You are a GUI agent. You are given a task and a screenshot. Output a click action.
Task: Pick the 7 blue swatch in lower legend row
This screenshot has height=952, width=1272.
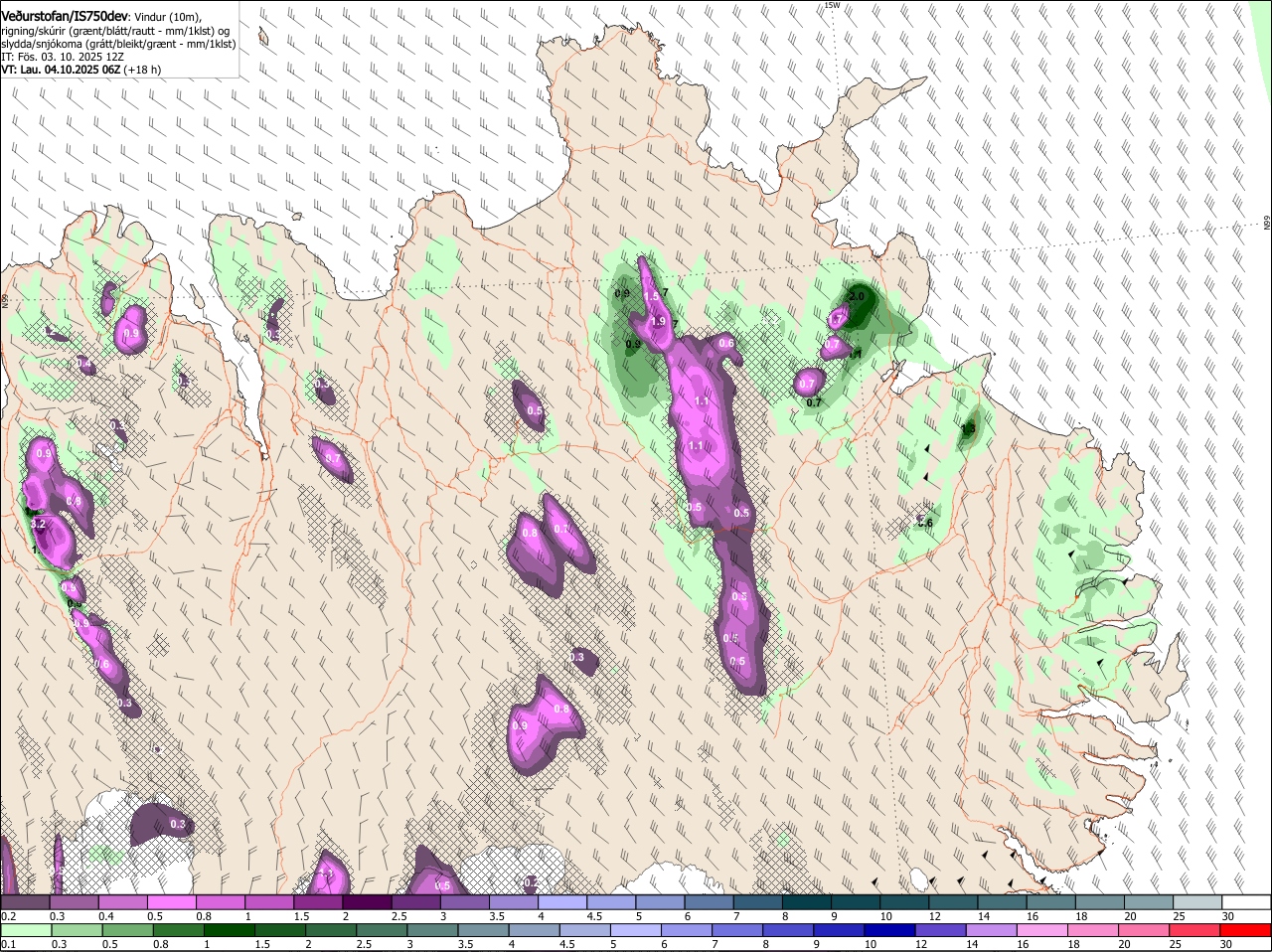point(737,930)
